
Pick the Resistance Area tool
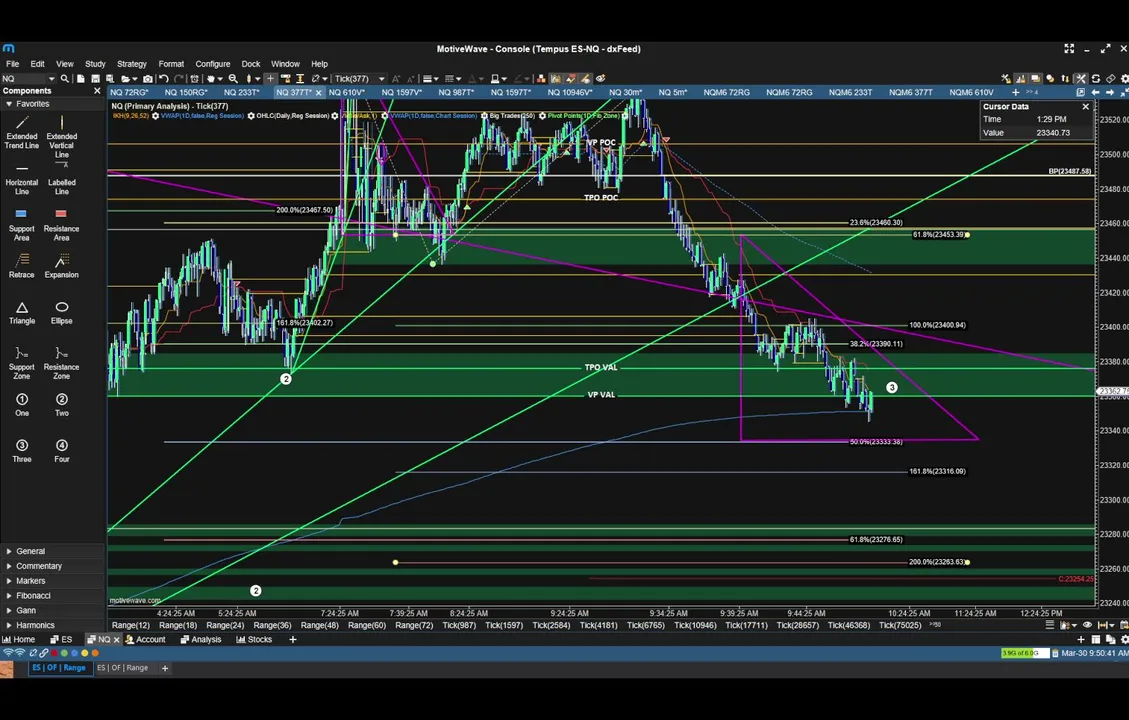[x=61, y=225]
